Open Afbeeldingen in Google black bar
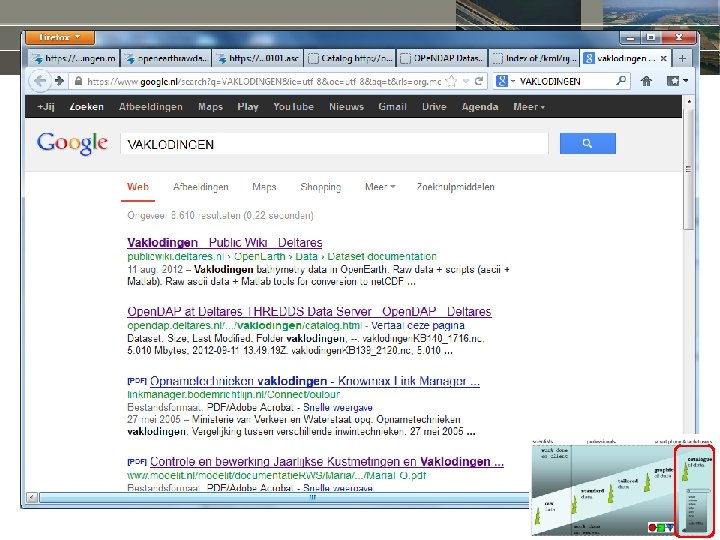Viewport: 720px width, 540px height. [x=151, y=107]
